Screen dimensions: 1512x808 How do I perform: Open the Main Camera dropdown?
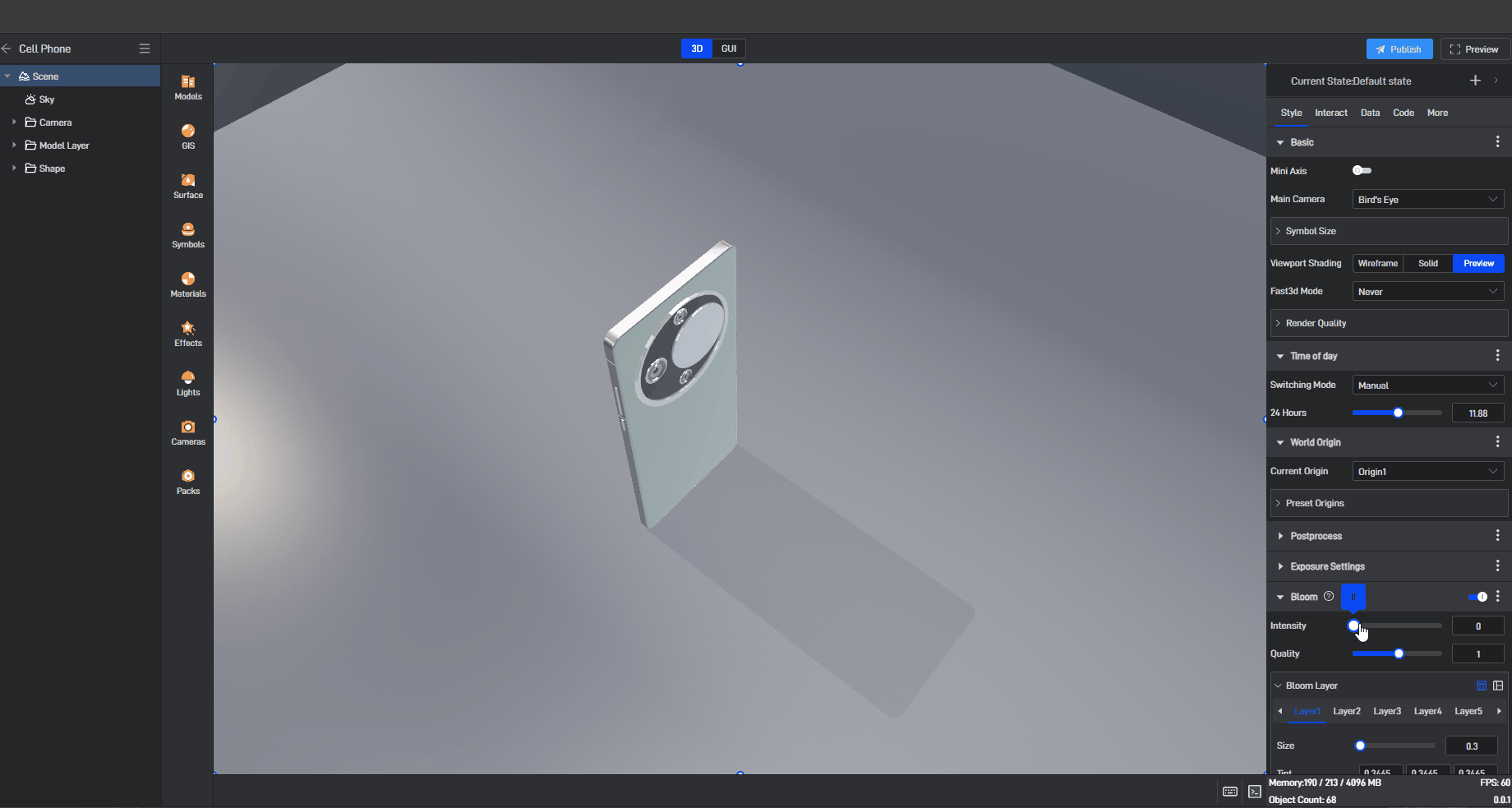pyautogui.click(x=1427, y=200)
